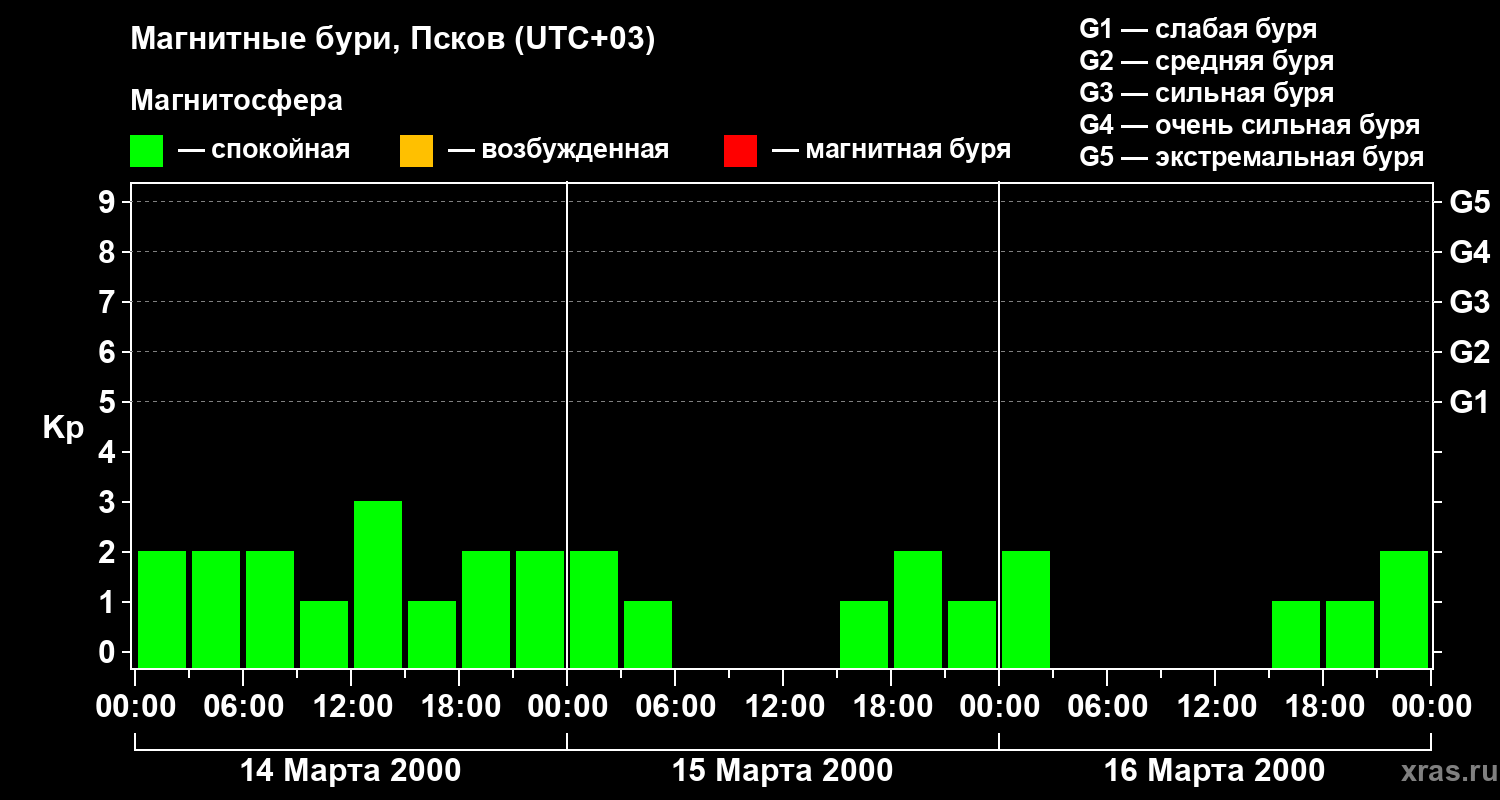Viewport: 1500px width, 800px height.
Task: Click the green "спокойная" legend swatch
Action: click(x=146, y=151)
